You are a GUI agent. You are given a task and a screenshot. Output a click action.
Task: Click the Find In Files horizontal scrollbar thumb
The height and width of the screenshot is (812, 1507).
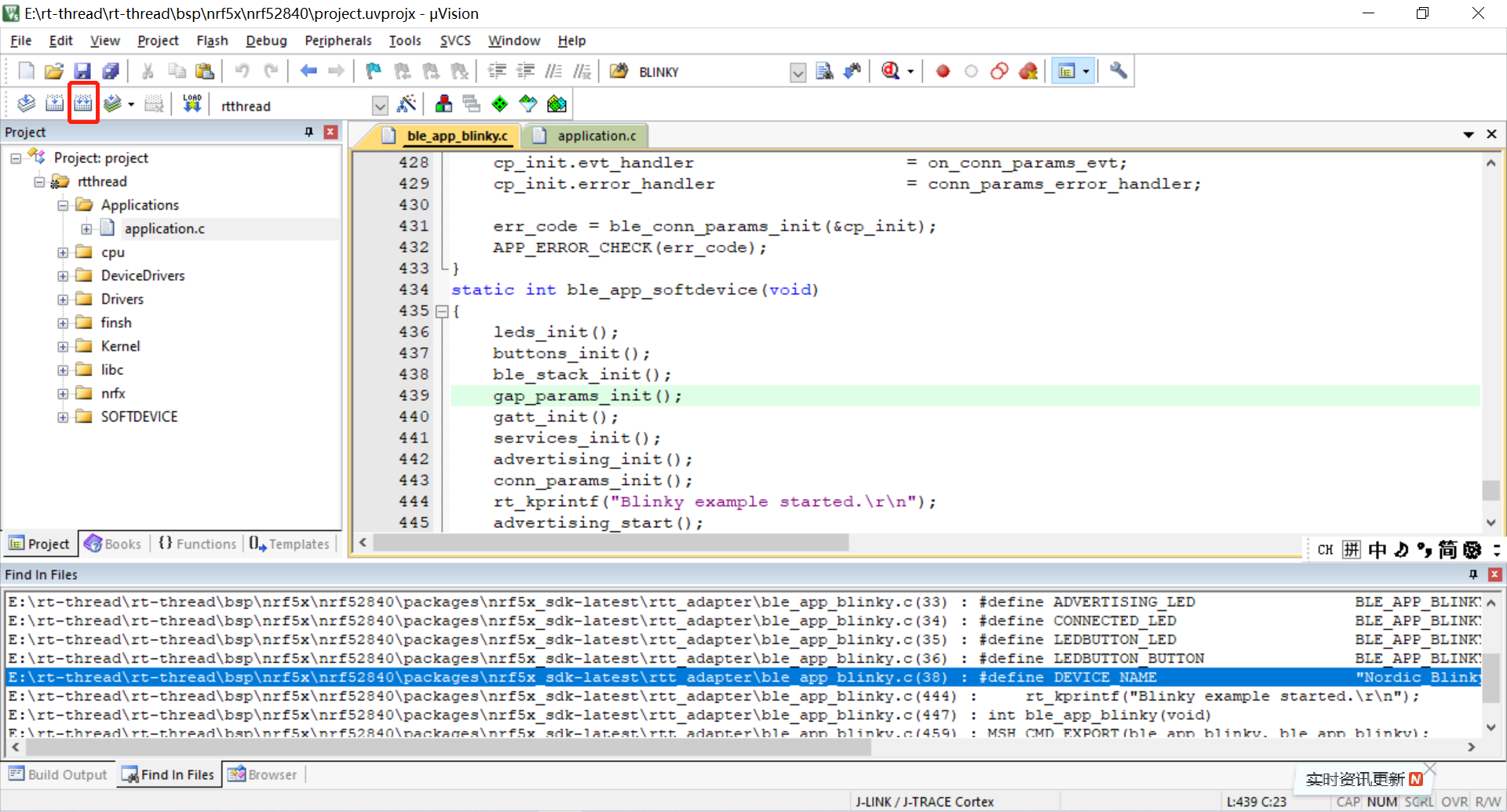coord(448,747)
